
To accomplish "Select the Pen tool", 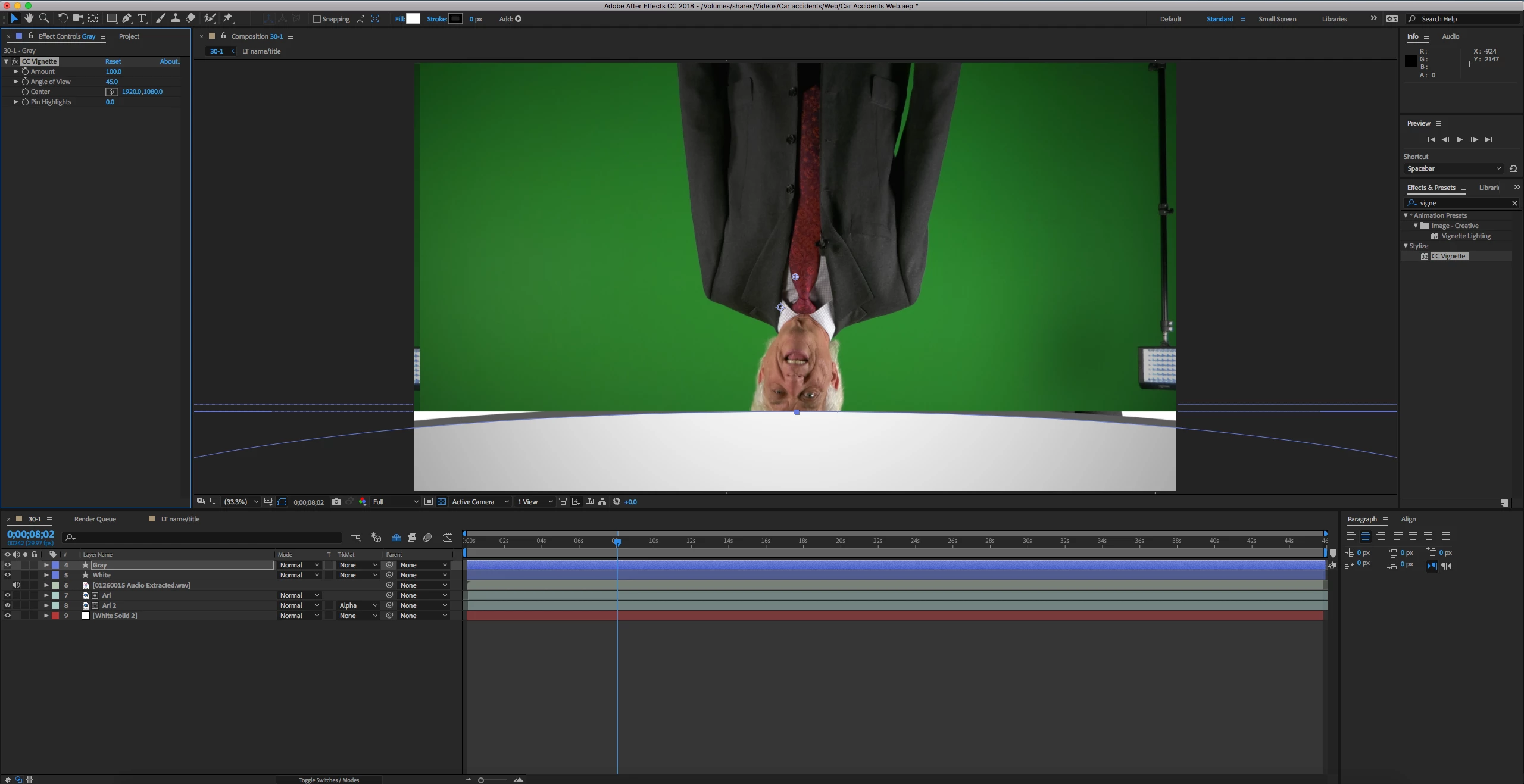I will [127, 18].
